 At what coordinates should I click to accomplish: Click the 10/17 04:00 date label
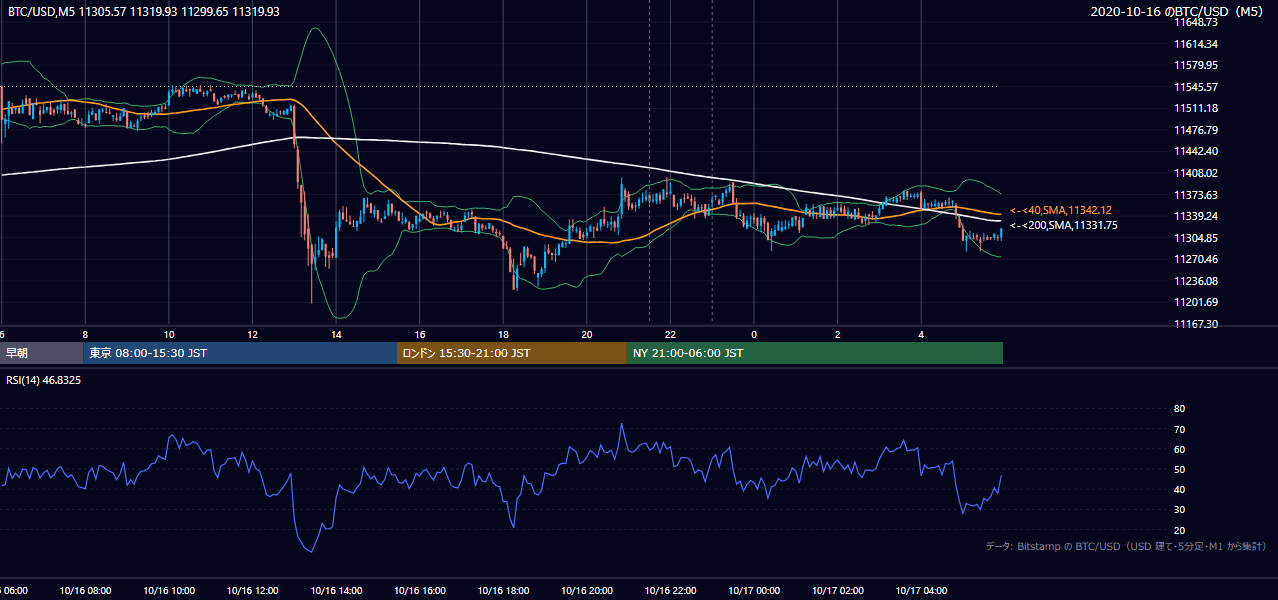click(921, 591)
